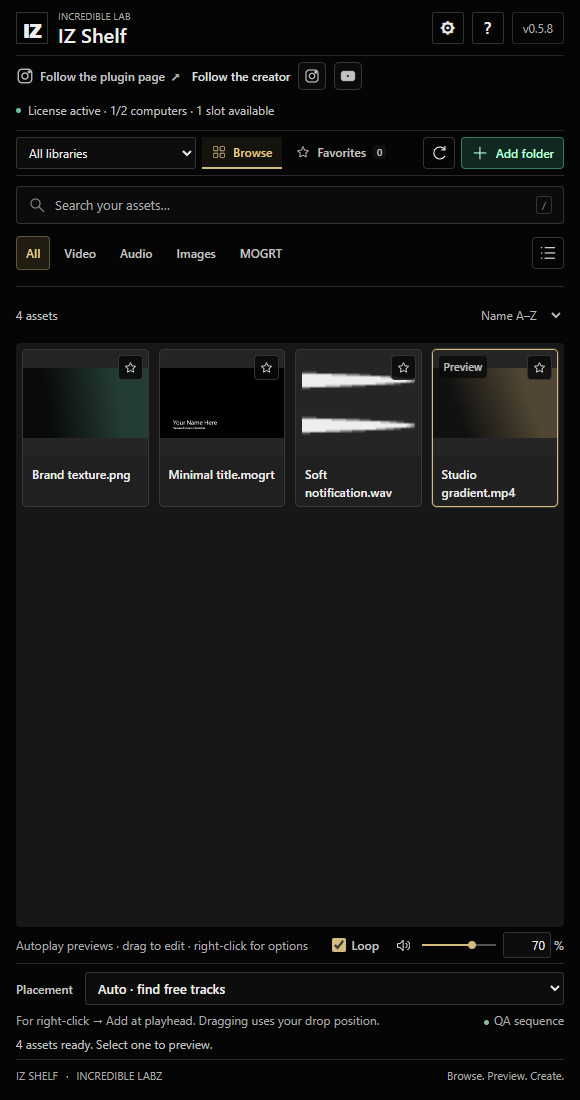Click the Brand texture.png file name

click(x=81, y=475)
